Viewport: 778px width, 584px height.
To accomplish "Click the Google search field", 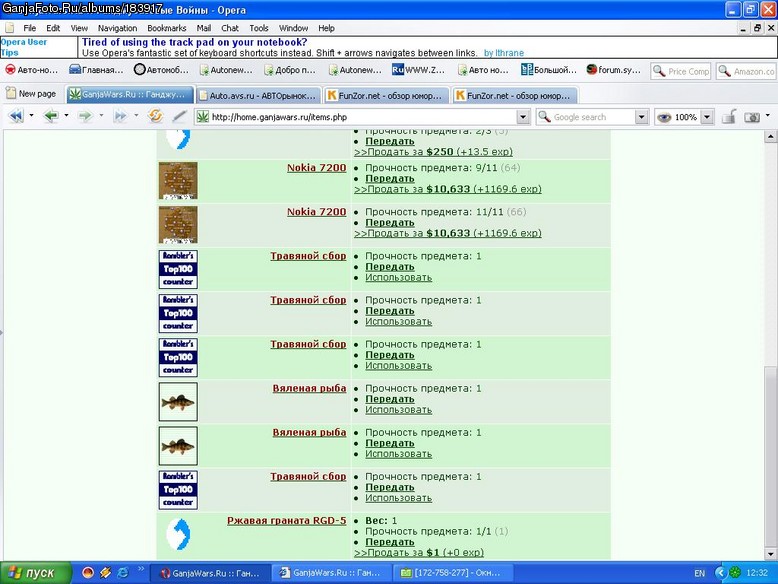I will click(593, 117).
